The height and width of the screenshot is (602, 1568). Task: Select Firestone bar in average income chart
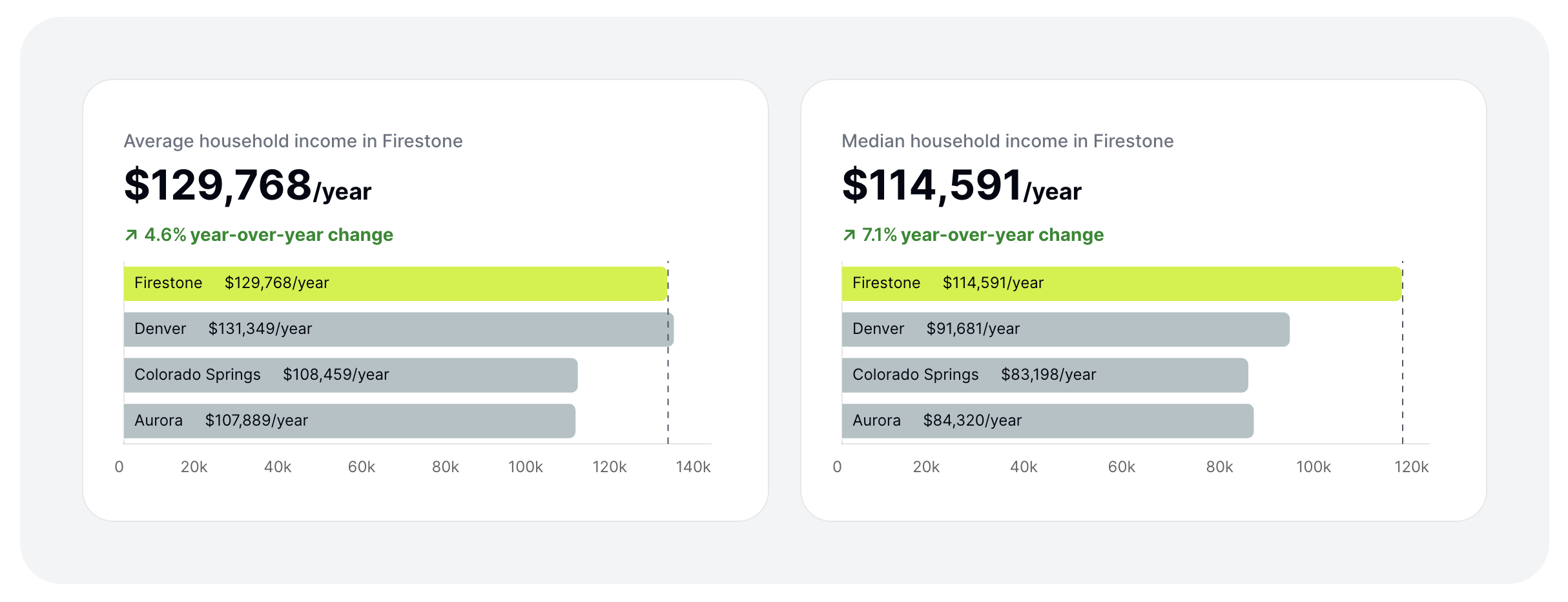point(395,284)
